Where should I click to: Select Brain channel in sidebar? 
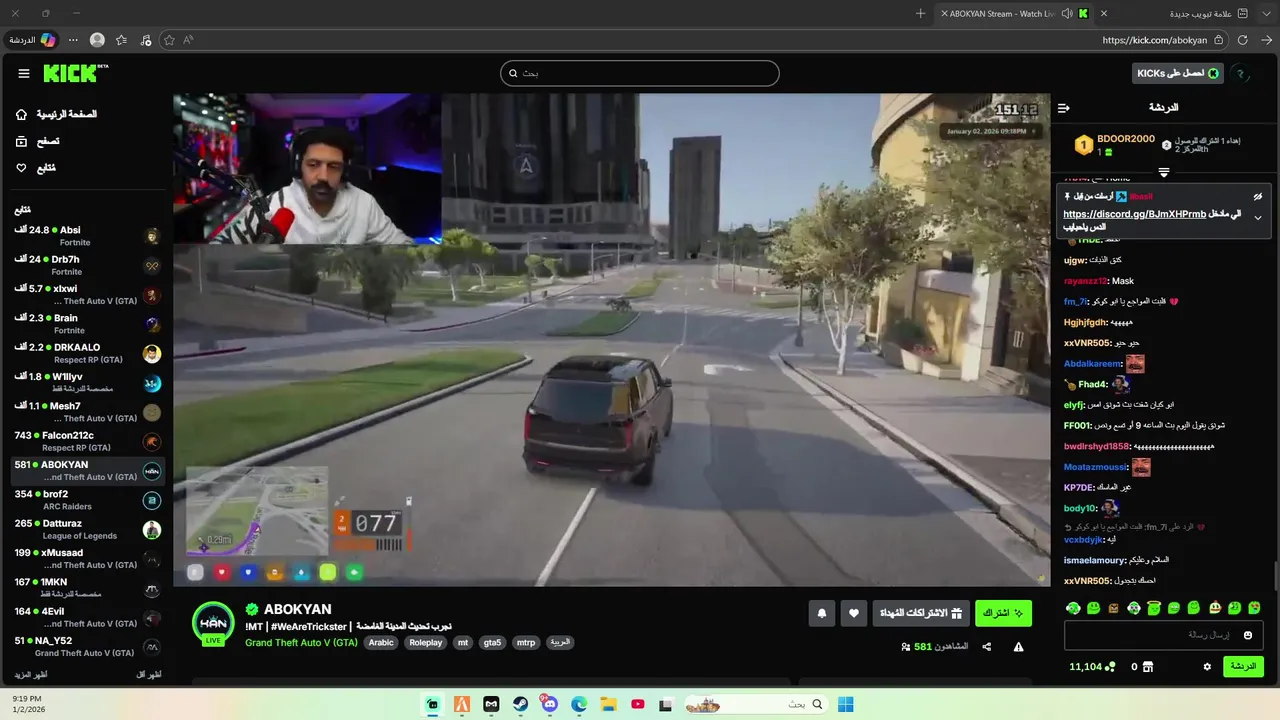(x=88, y=324)
